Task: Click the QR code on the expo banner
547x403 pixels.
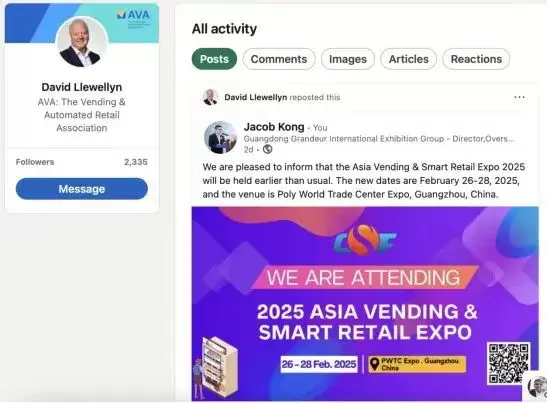Action: (509, 364)
